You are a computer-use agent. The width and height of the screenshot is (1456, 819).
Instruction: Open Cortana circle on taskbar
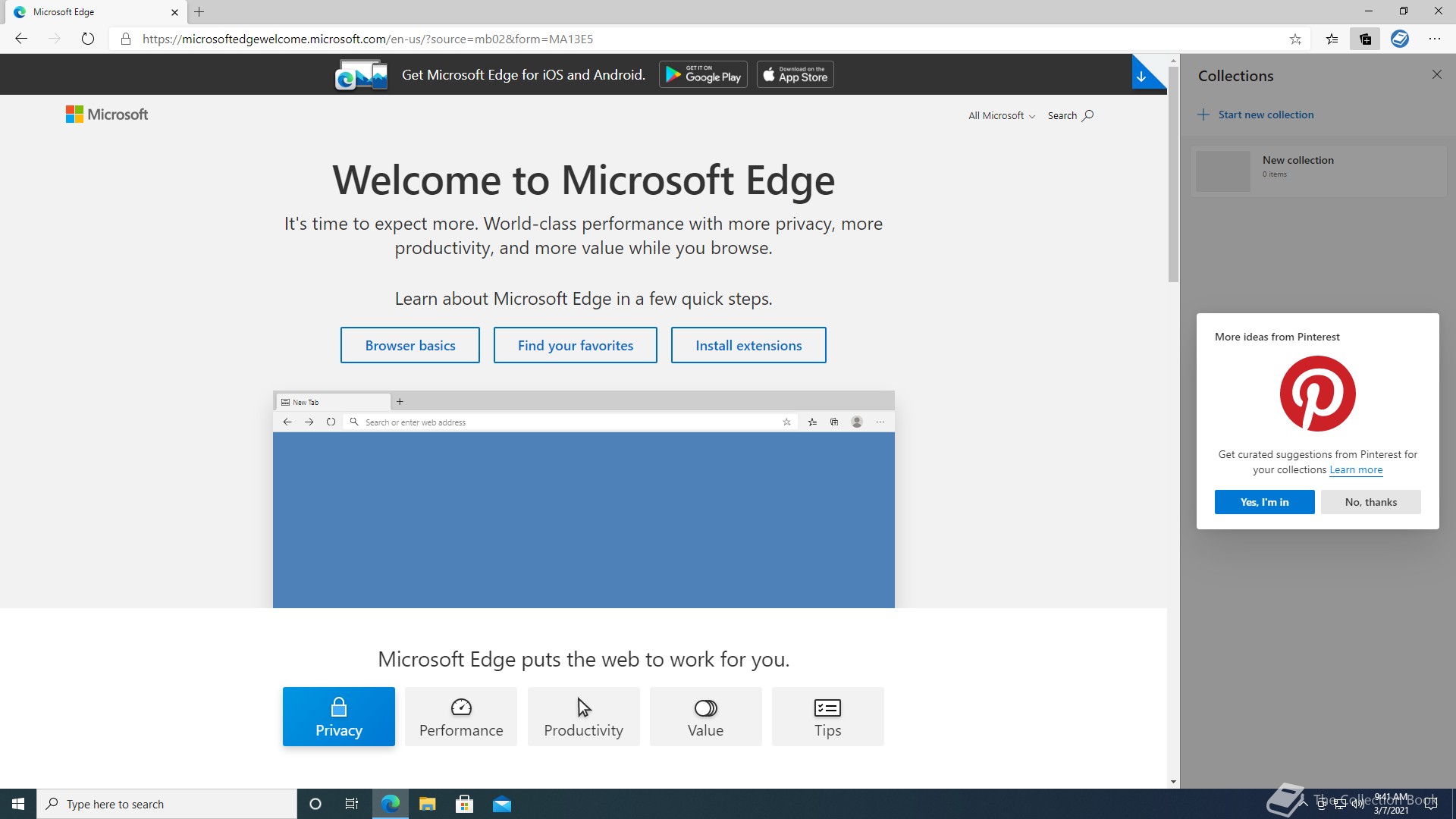pyautogui.click(x=315, y=804)
